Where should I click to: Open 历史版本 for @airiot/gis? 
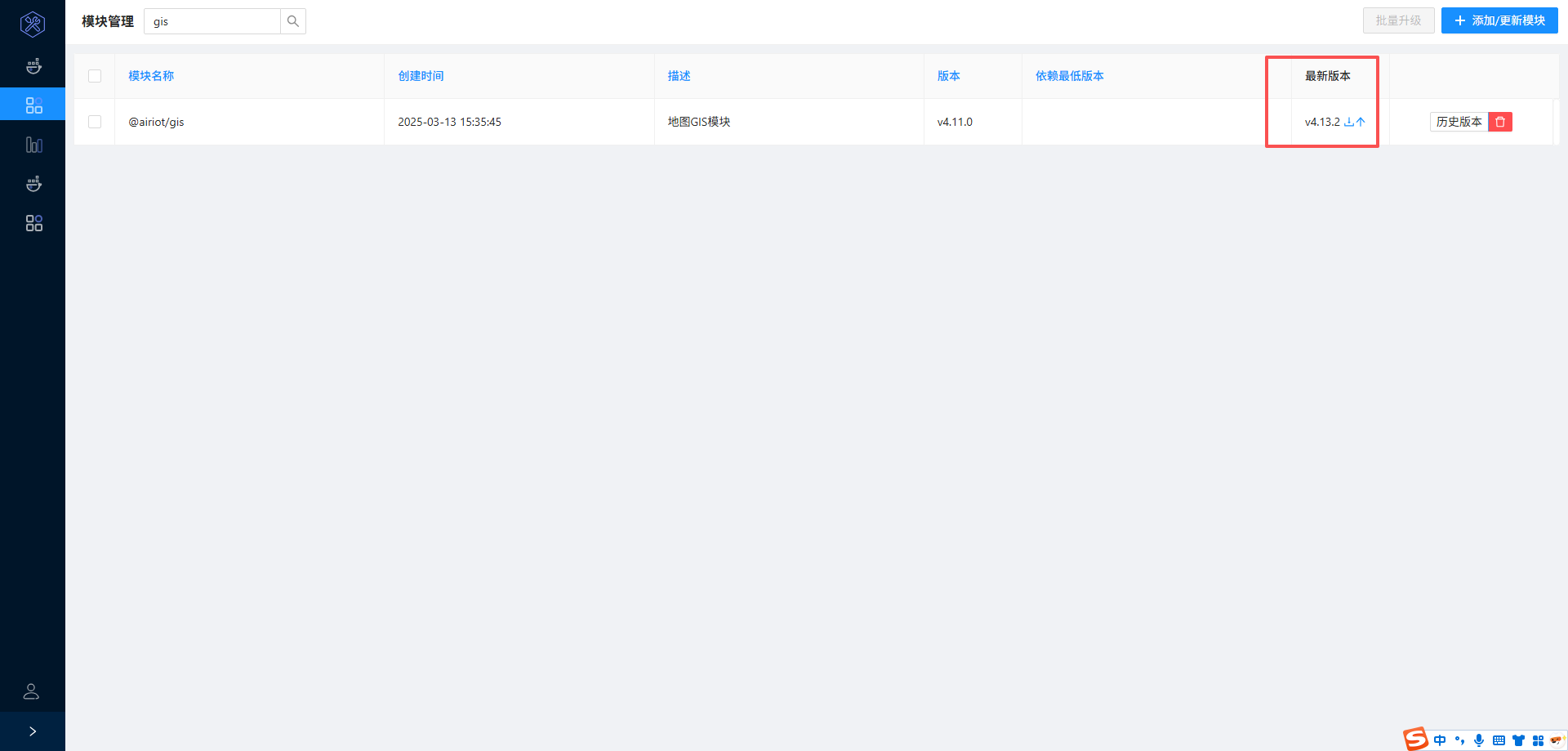[1459, 122]
